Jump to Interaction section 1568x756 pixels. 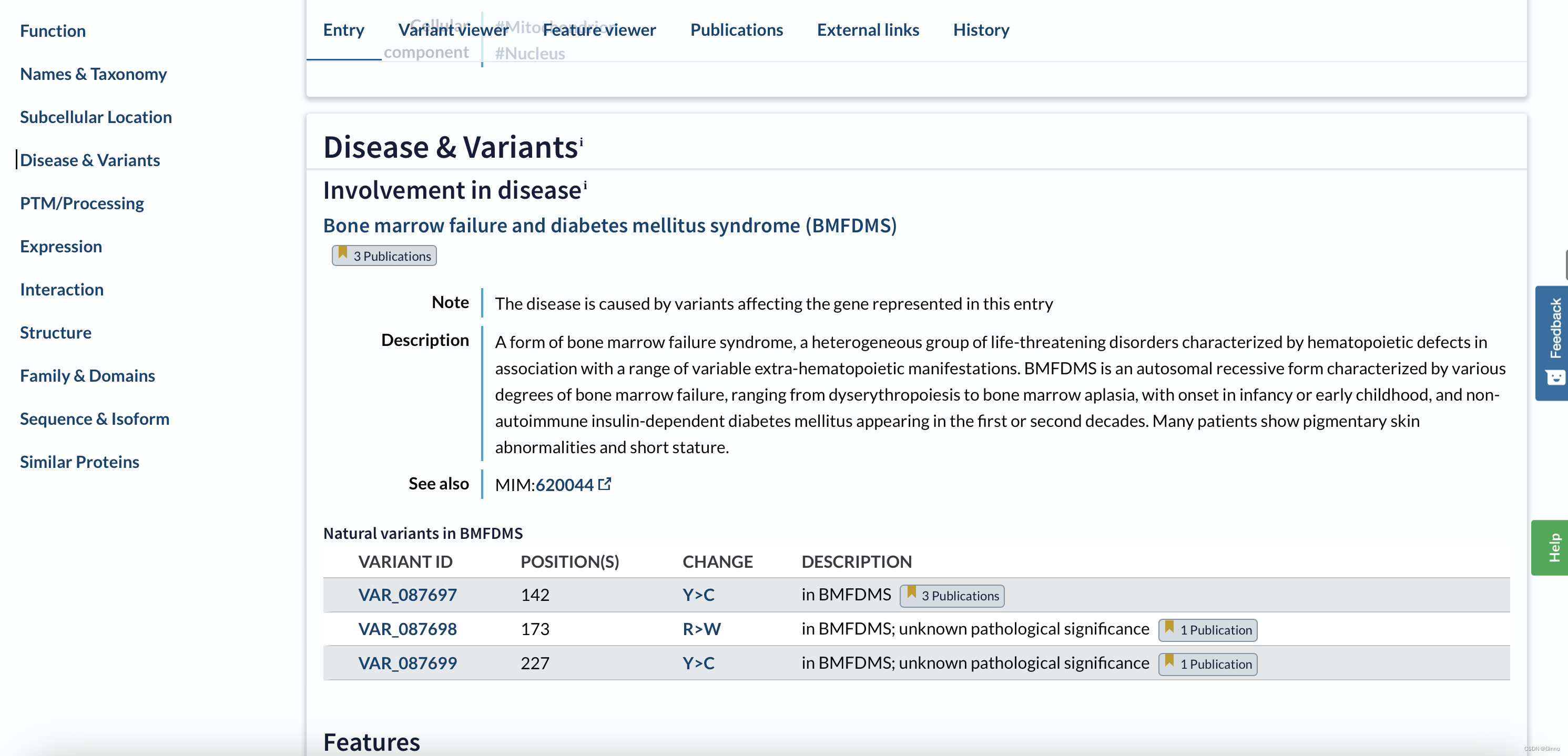62,290
